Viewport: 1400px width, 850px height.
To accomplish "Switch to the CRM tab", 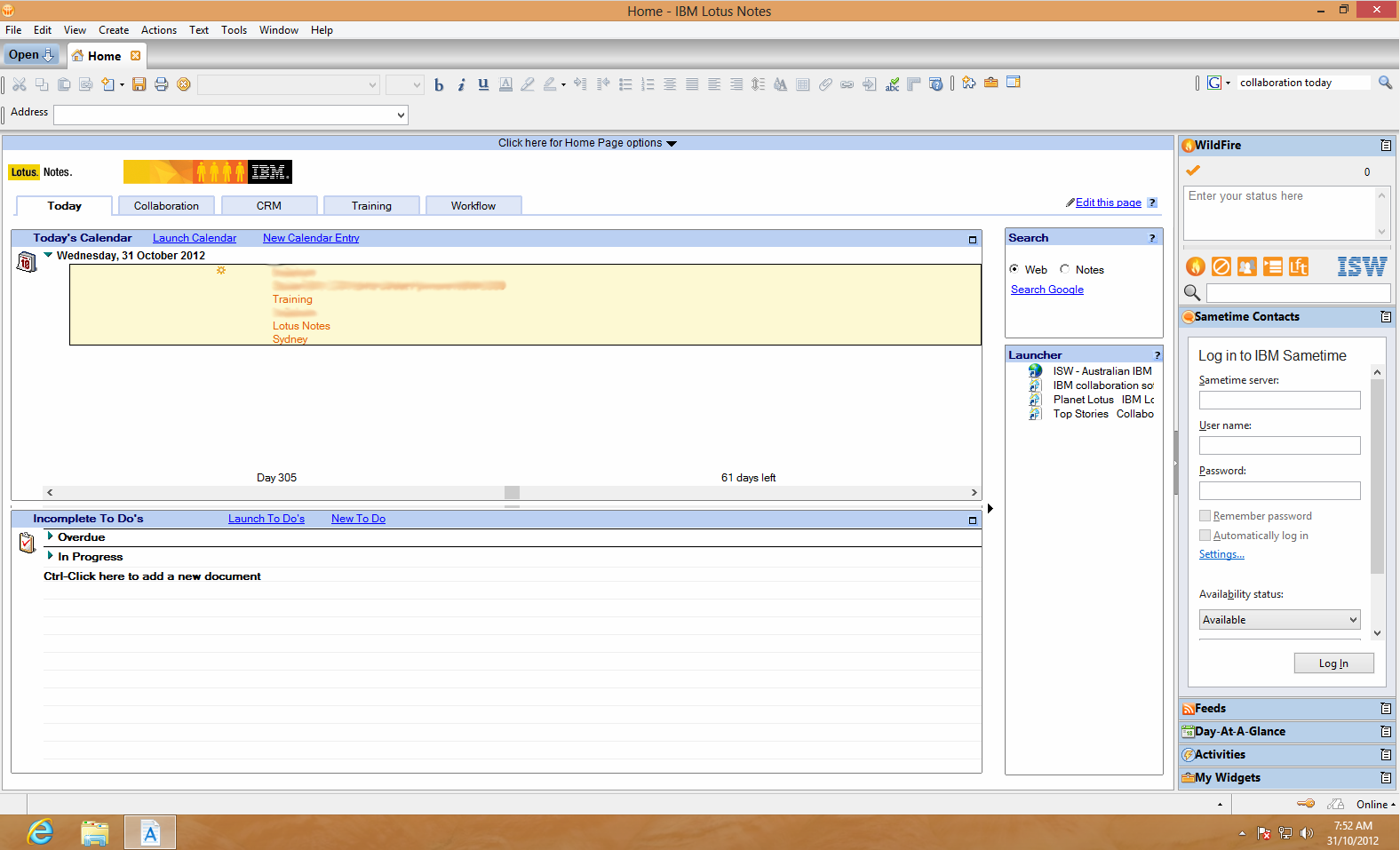I will 269,206.
